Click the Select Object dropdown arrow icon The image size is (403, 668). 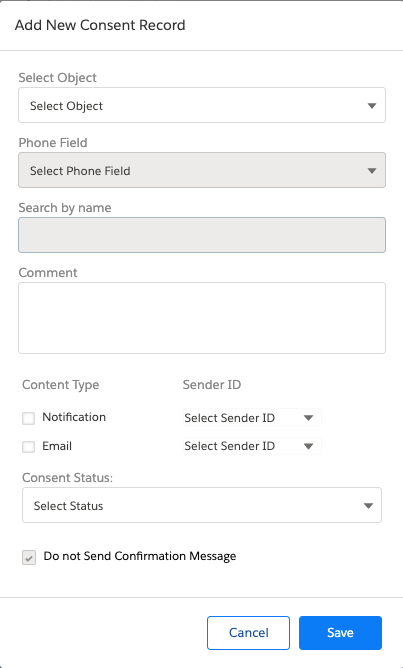point(371,106)
